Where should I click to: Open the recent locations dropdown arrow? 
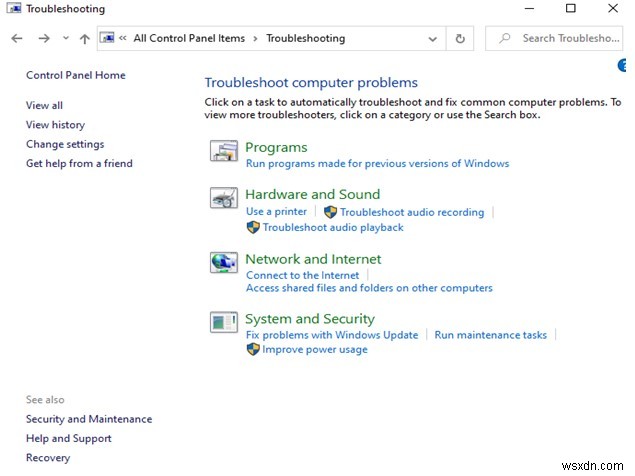tap(66, 38)
